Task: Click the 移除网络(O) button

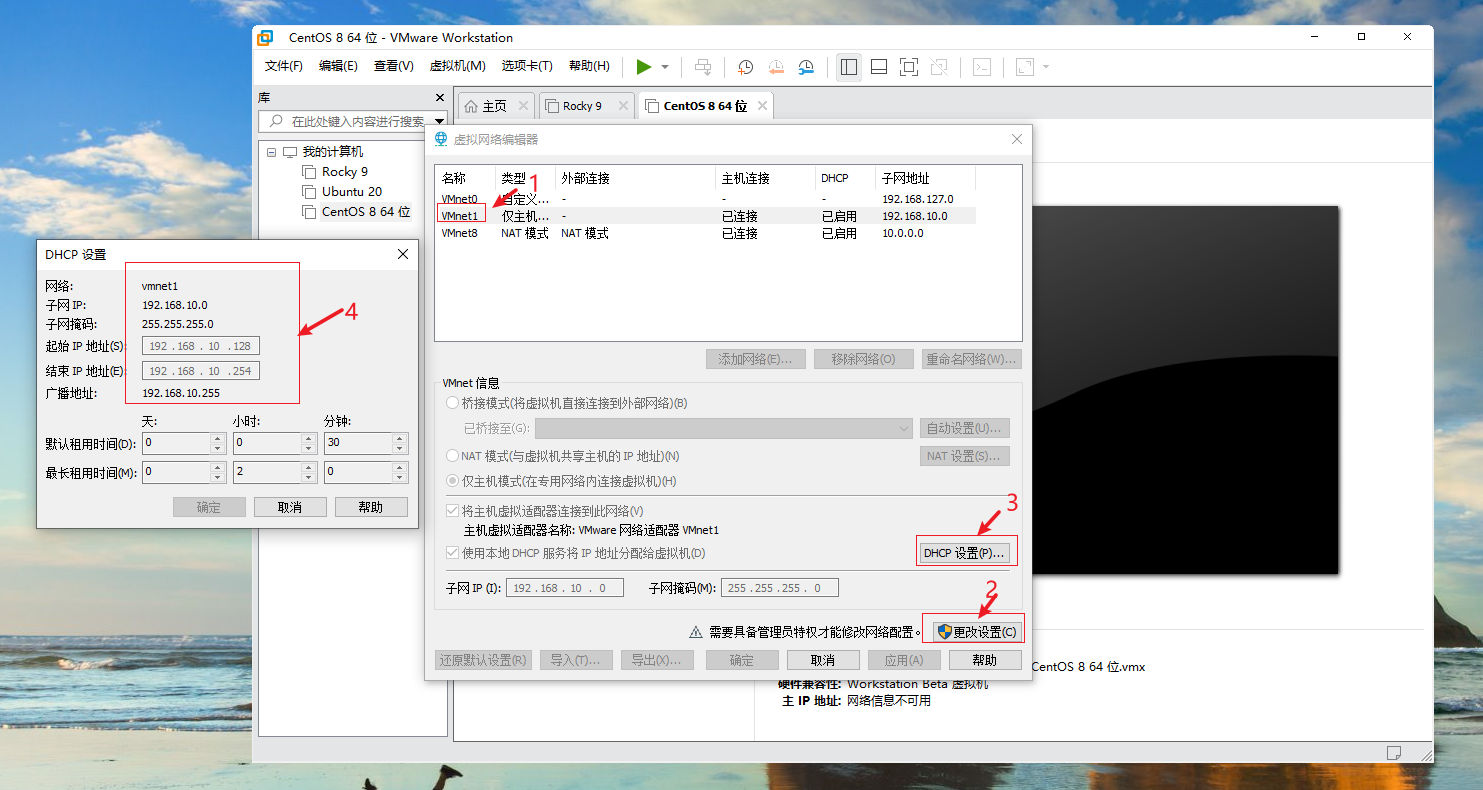Action: [863, 359]
